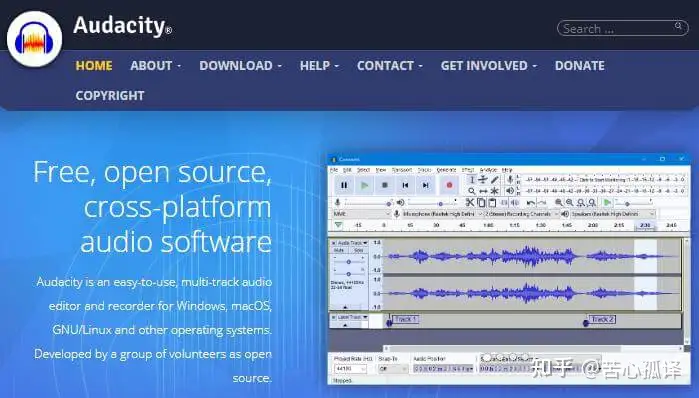Click the Pause button in transport toolbar

pos(344,185)
